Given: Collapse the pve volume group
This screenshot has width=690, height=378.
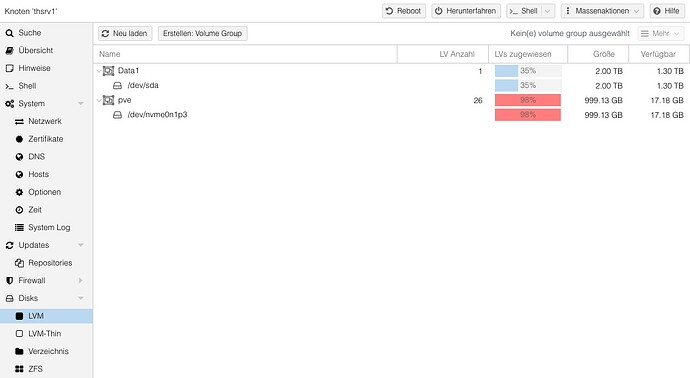Looking at the screenshot, I should point(99,100).
